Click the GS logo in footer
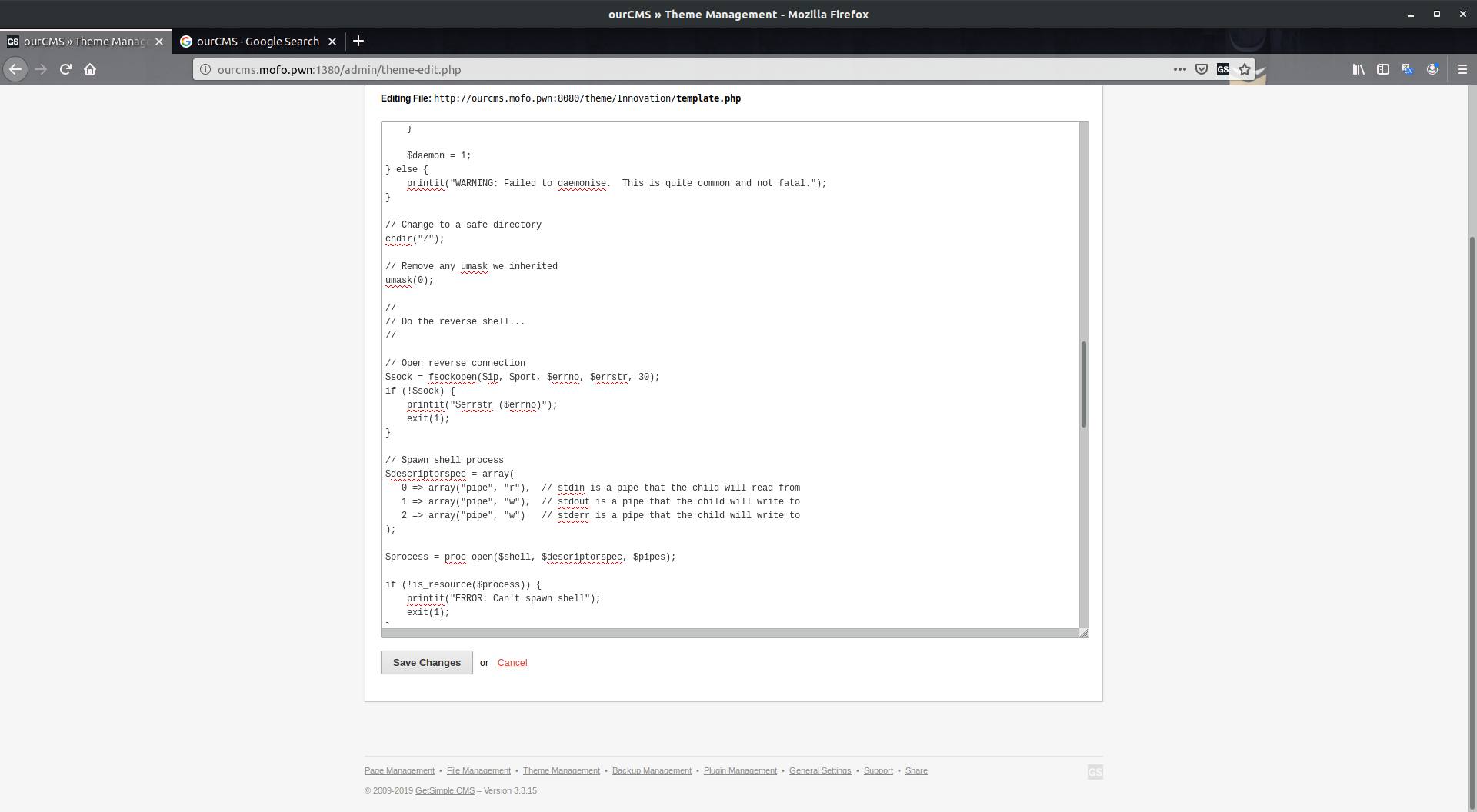Viewport: 1477px width, 812px height. (1095, 772)
